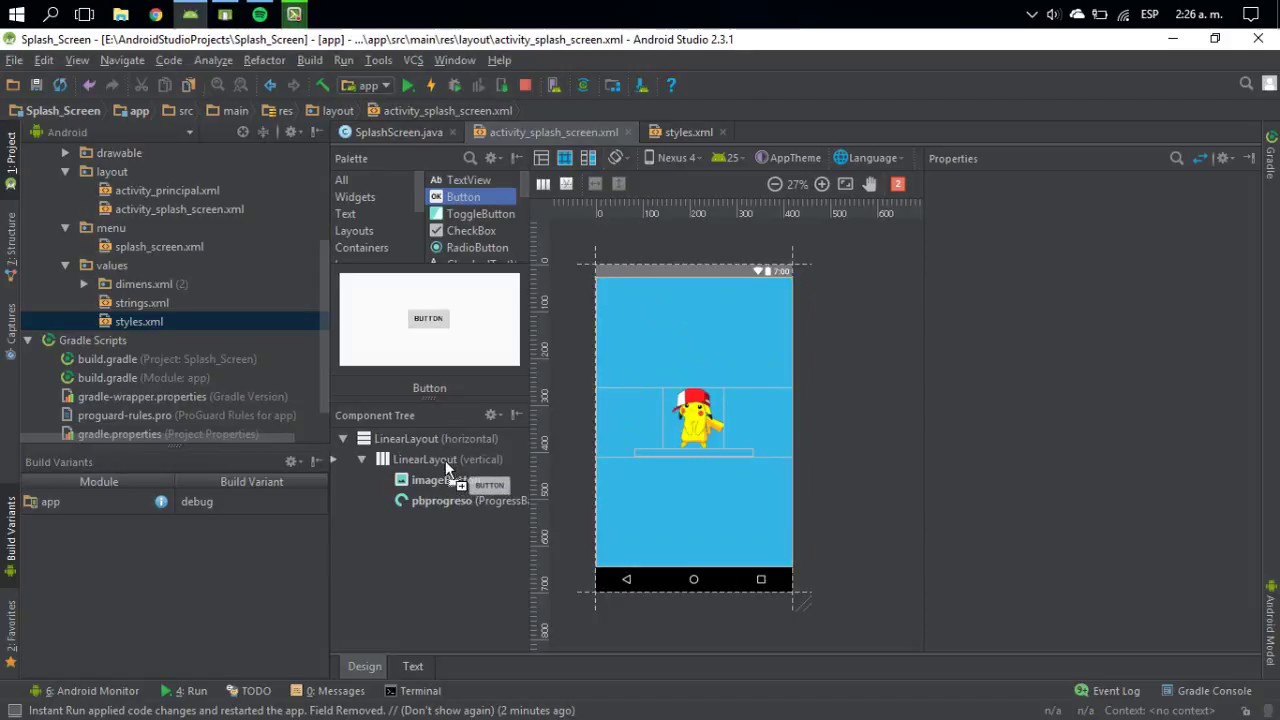This screenshot has width=1280, height=720.
Task: Open the Windows Start menu
Action: coord(16,14)
